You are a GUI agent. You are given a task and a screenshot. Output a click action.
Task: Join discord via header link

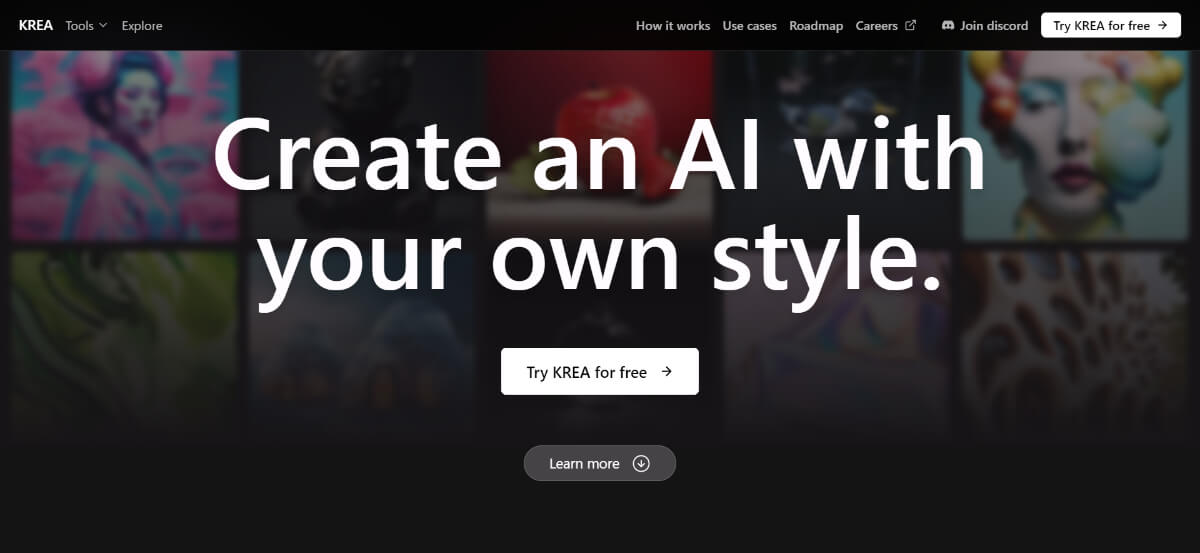985,26
